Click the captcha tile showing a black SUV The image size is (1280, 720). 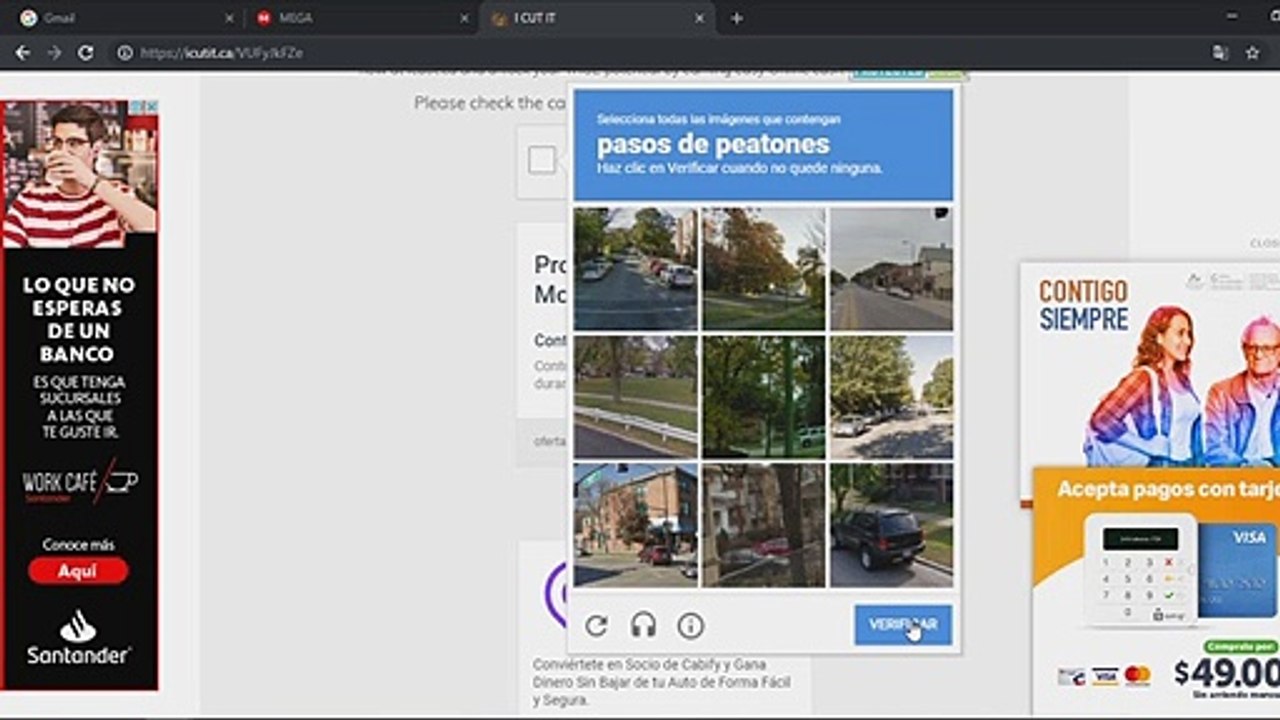click(x=891, y=525)
